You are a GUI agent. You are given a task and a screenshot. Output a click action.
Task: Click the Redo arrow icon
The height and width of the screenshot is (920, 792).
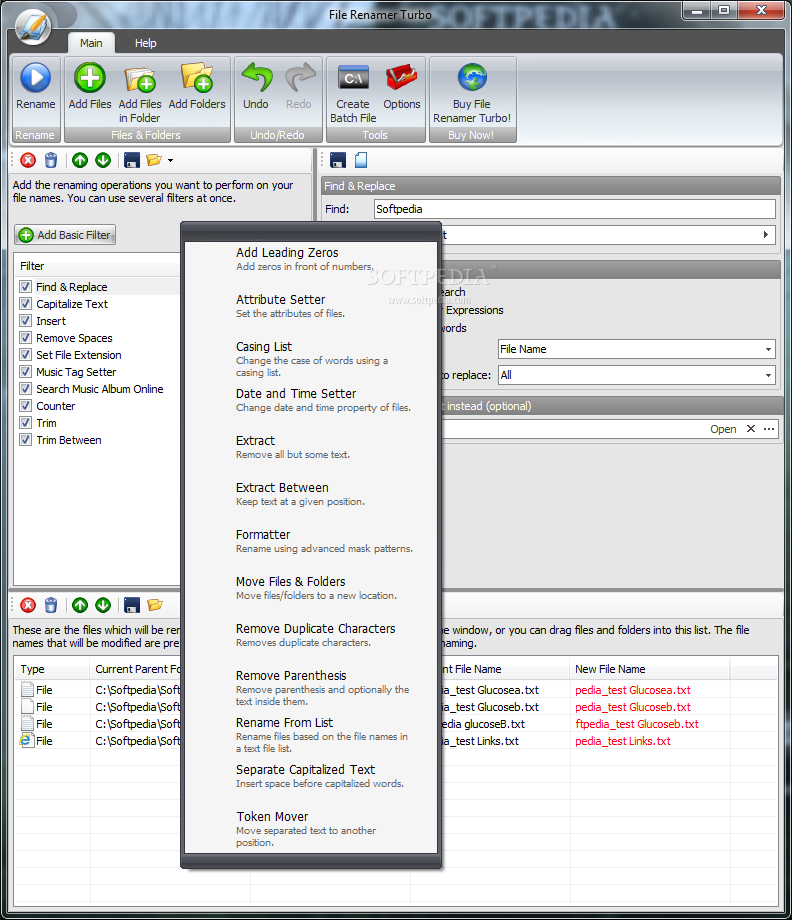point(299,78)
